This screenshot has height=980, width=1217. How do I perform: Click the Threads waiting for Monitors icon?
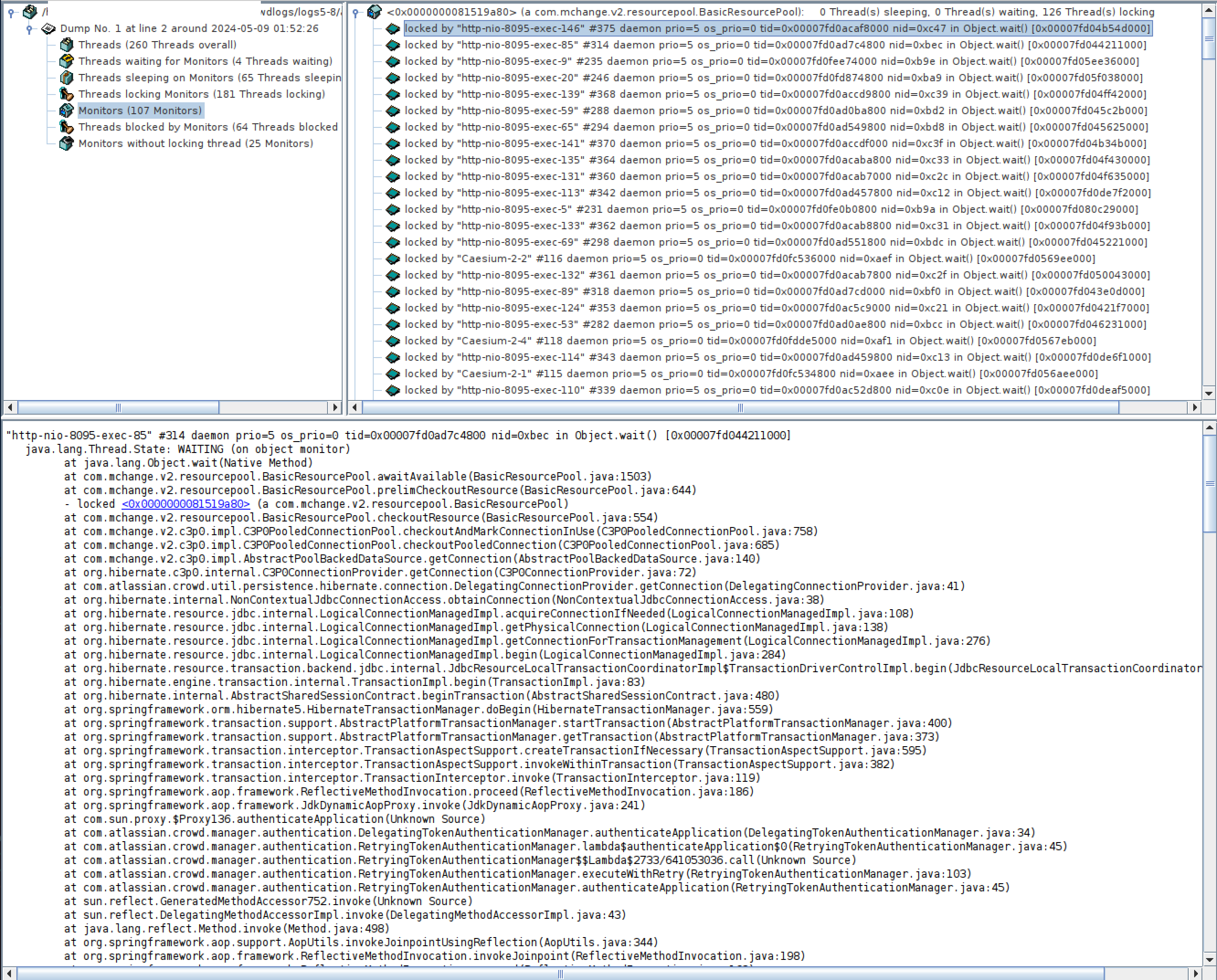[66, 61]
